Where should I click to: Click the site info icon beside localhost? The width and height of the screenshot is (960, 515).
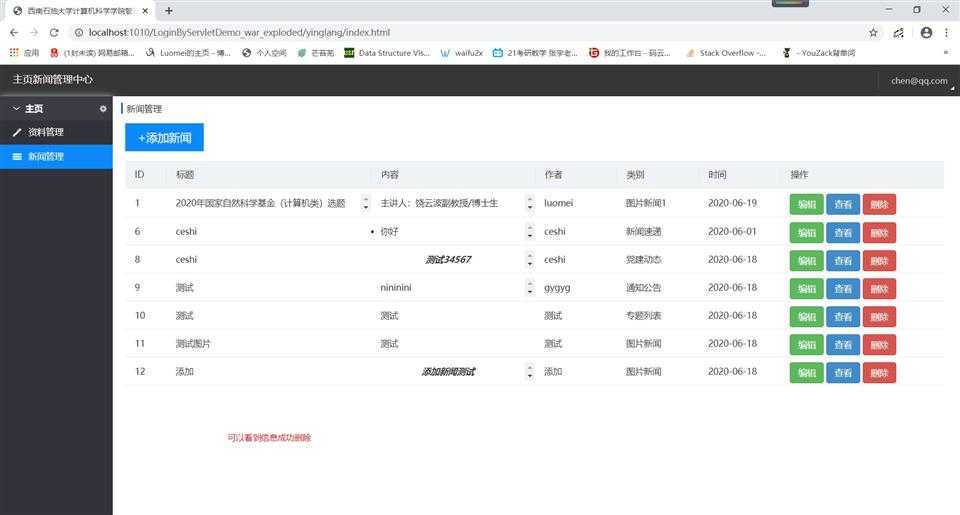coord(79,32)
